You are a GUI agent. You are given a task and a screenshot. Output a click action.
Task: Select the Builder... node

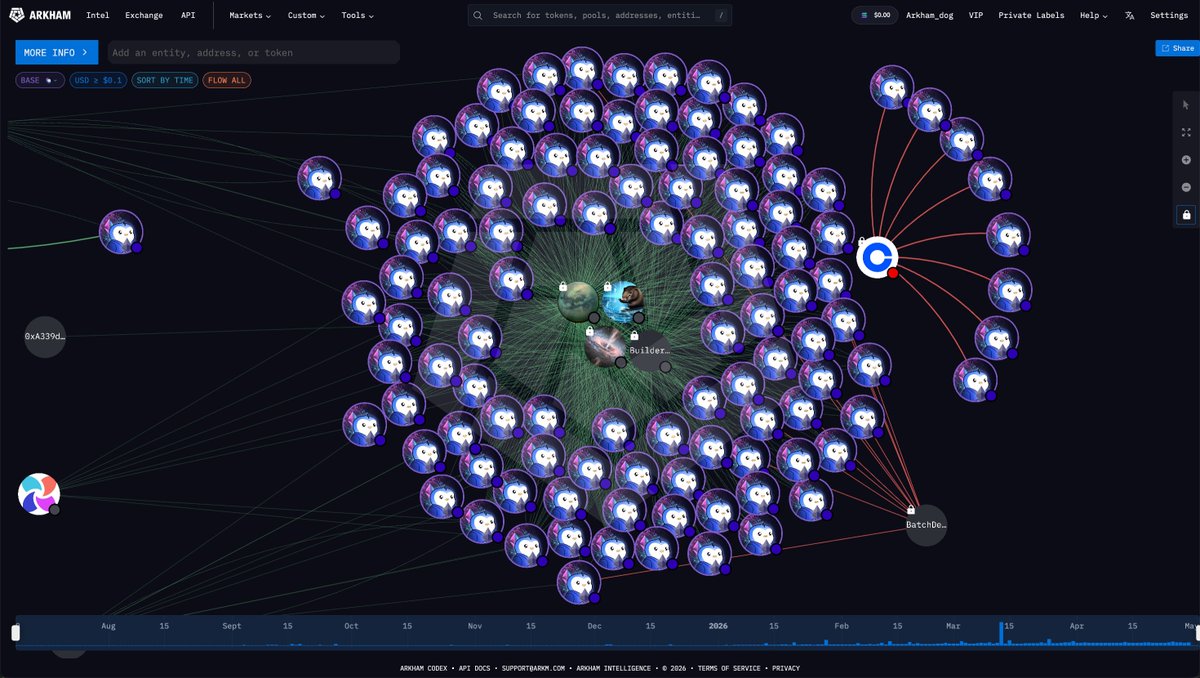tap(650, 351)
